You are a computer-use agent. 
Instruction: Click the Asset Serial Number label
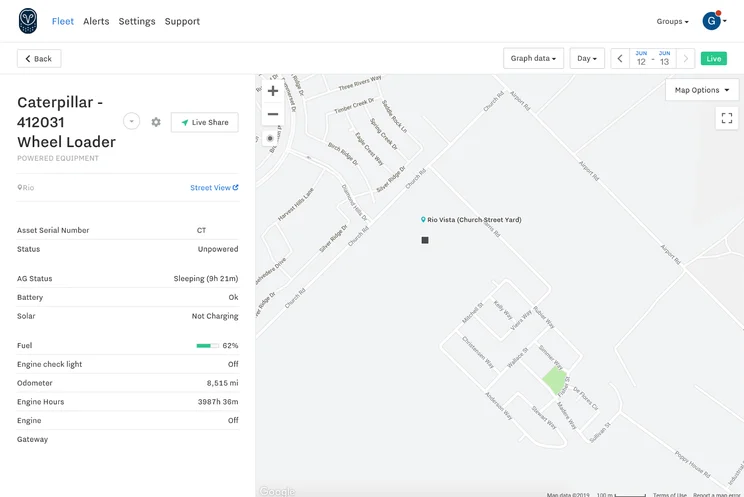53,230
